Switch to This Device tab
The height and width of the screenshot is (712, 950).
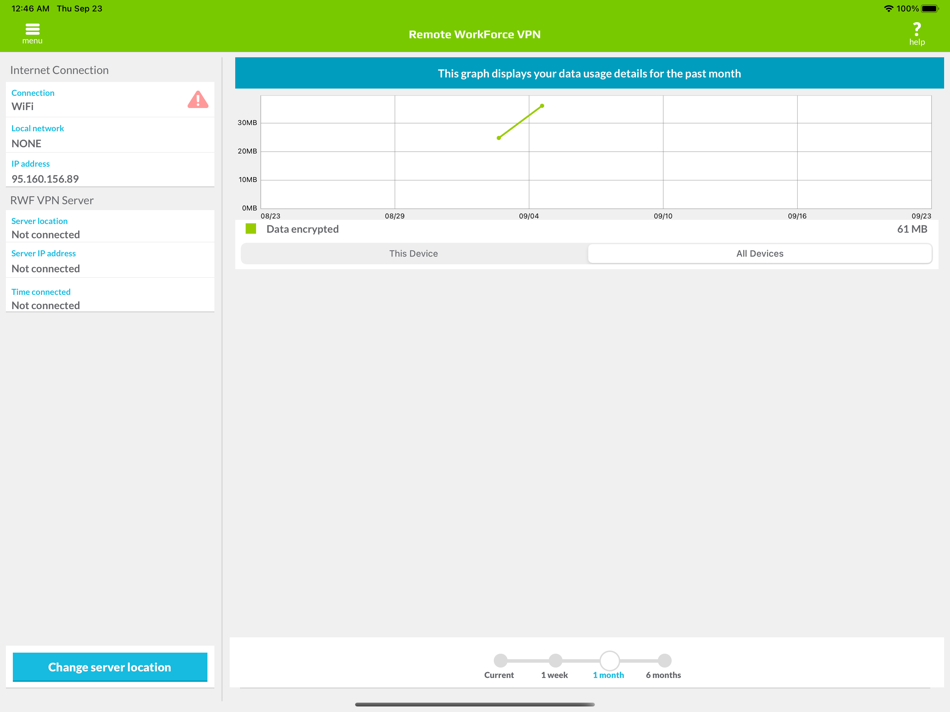[414, 253]
